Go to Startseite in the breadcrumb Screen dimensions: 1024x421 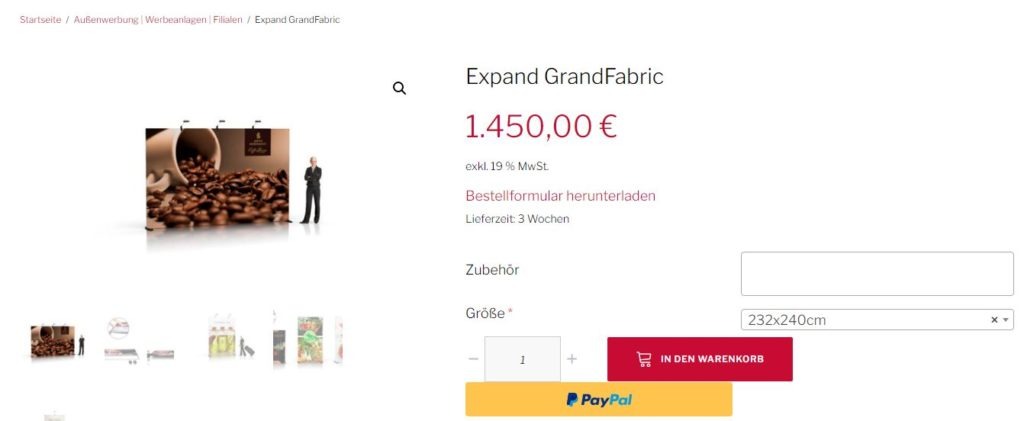40,20
